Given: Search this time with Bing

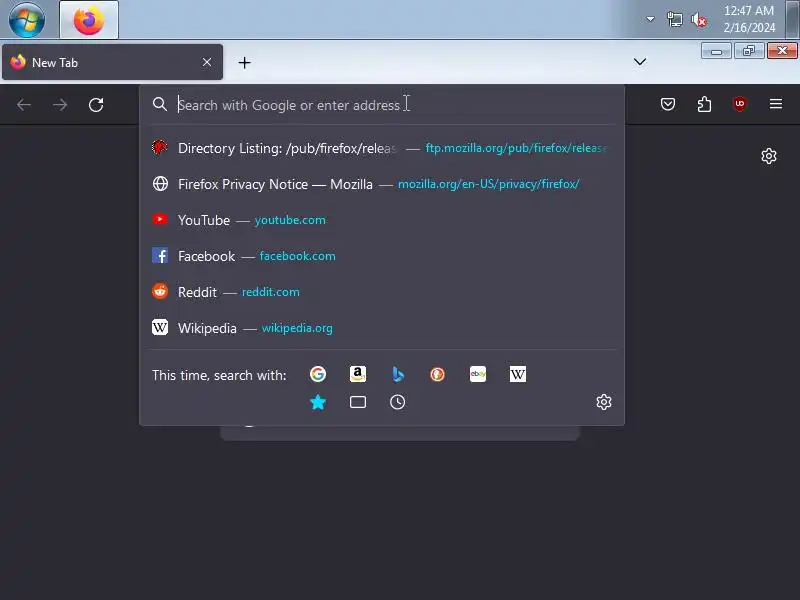Looking at the screenshot, I should 397,374.
